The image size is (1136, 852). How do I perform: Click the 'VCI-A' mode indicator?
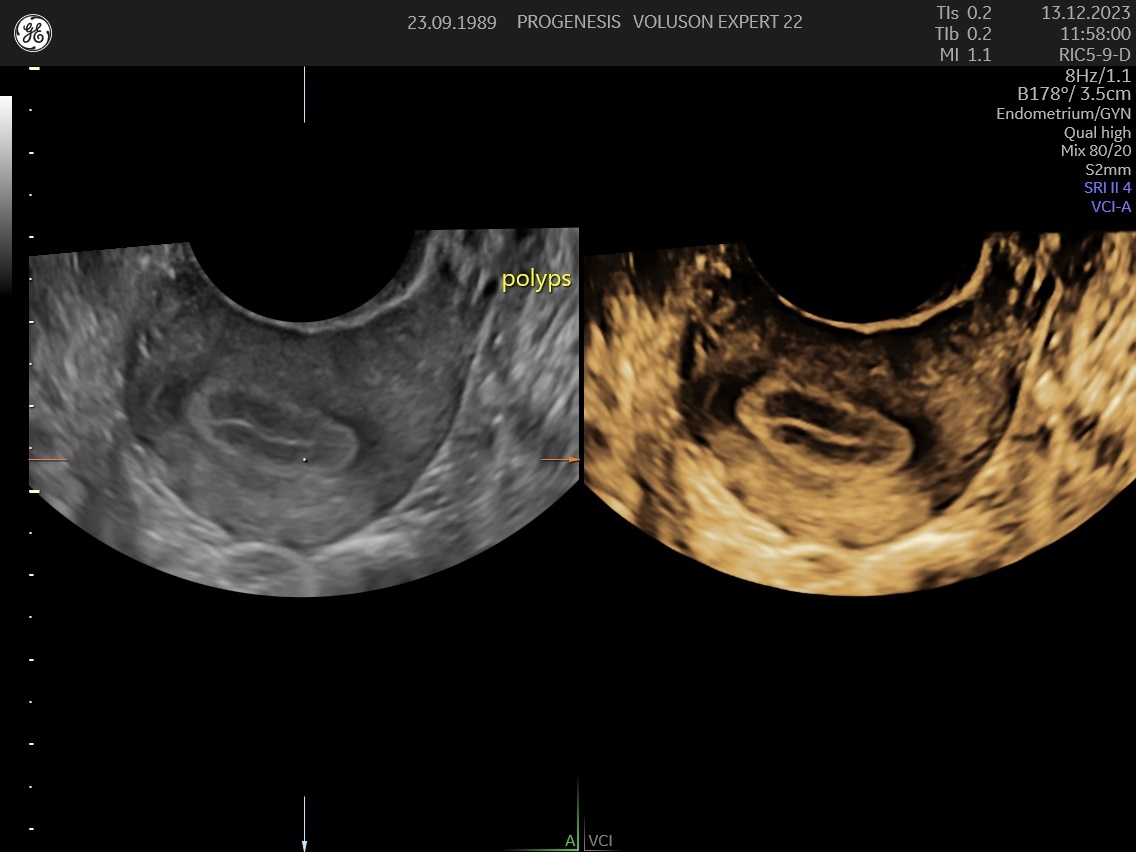1110,207
